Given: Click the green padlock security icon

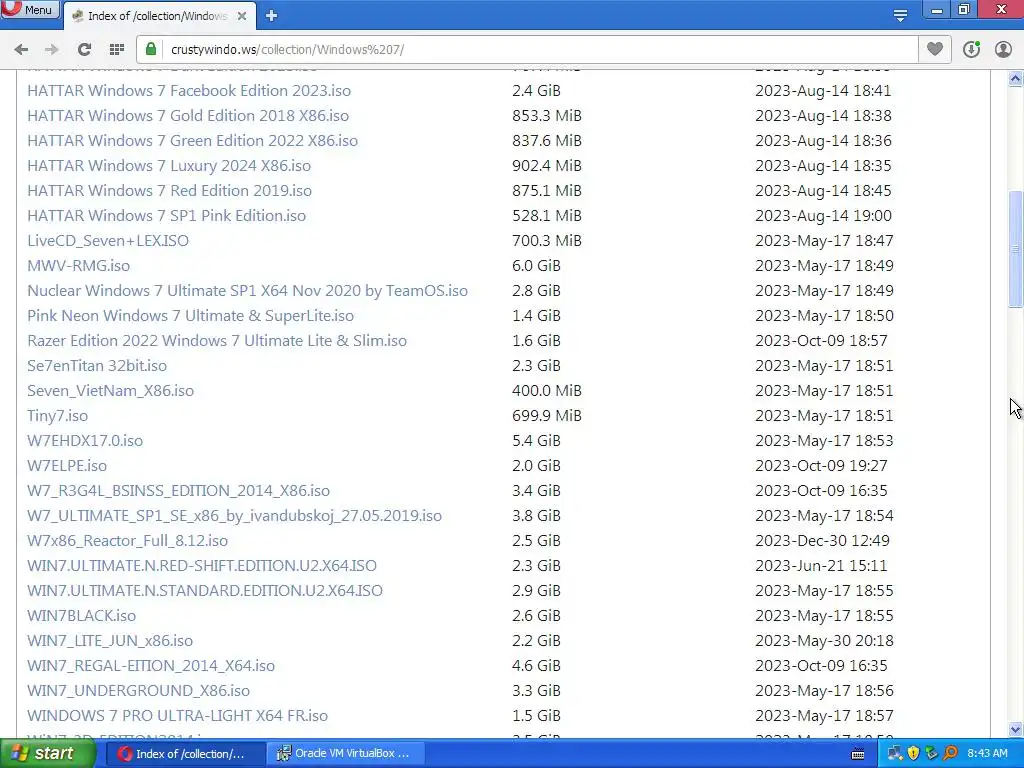Looking at the screenshot, I should coord(151,49).
